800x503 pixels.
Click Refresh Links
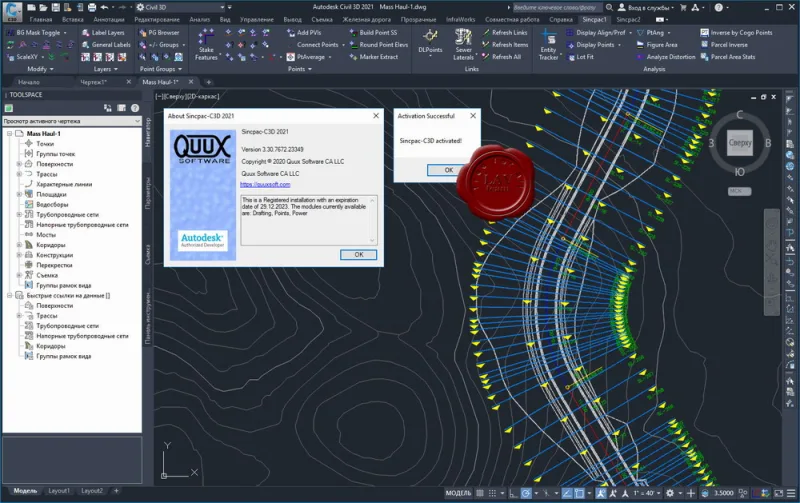point(505,32)
